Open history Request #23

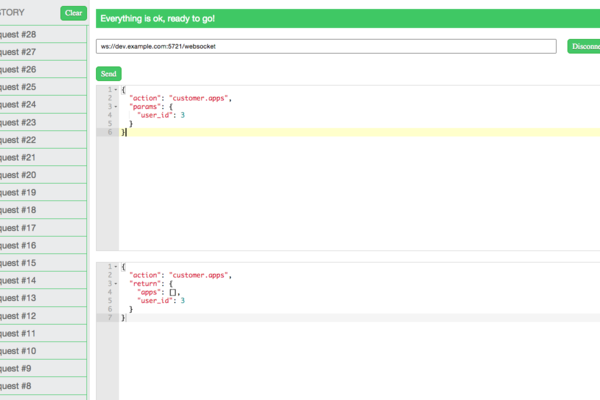click(x=43, y=122)
